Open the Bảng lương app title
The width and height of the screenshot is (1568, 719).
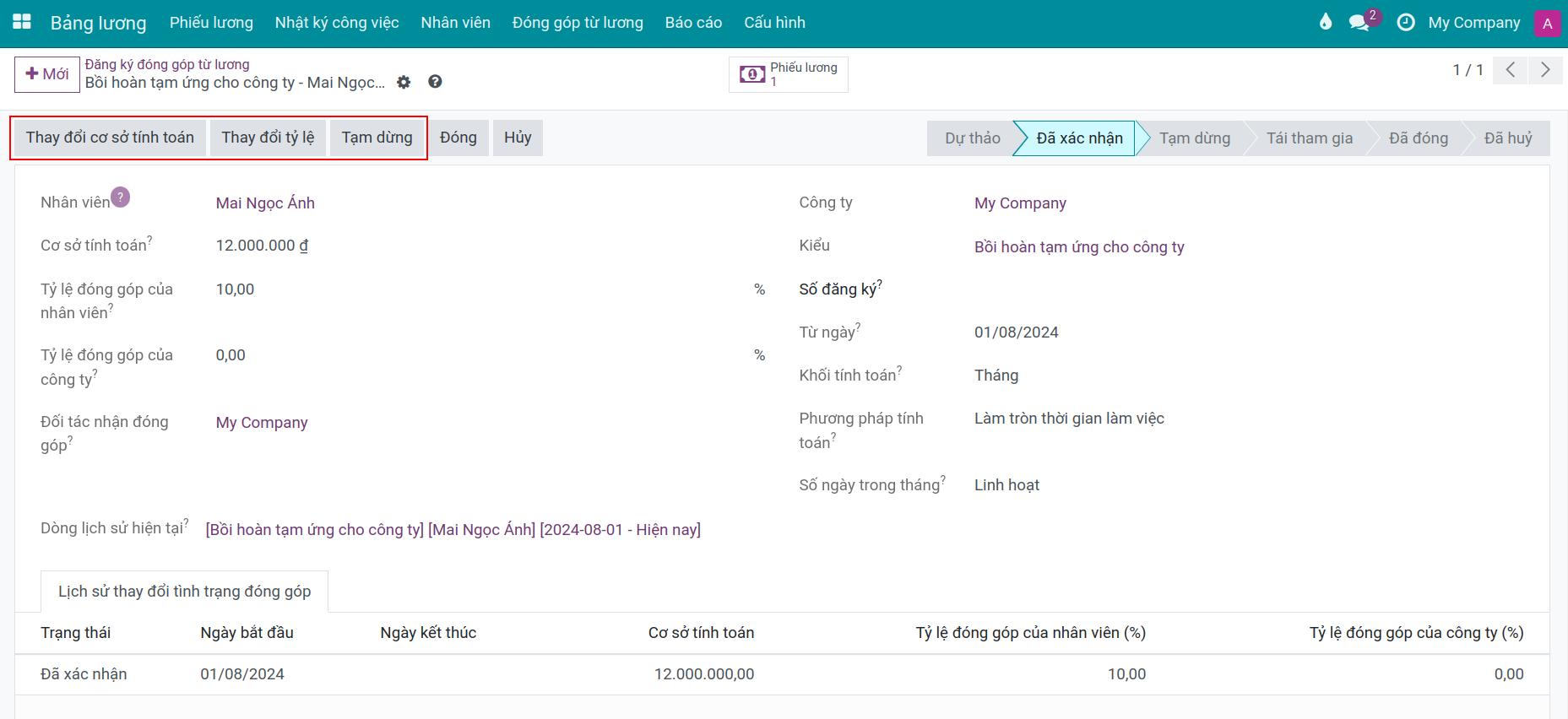click(98, 23)
